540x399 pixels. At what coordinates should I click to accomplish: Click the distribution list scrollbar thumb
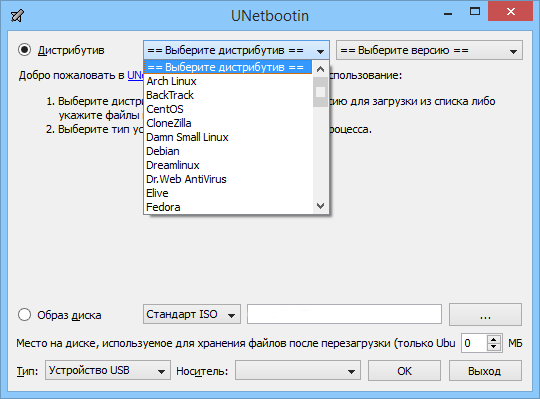320,92
